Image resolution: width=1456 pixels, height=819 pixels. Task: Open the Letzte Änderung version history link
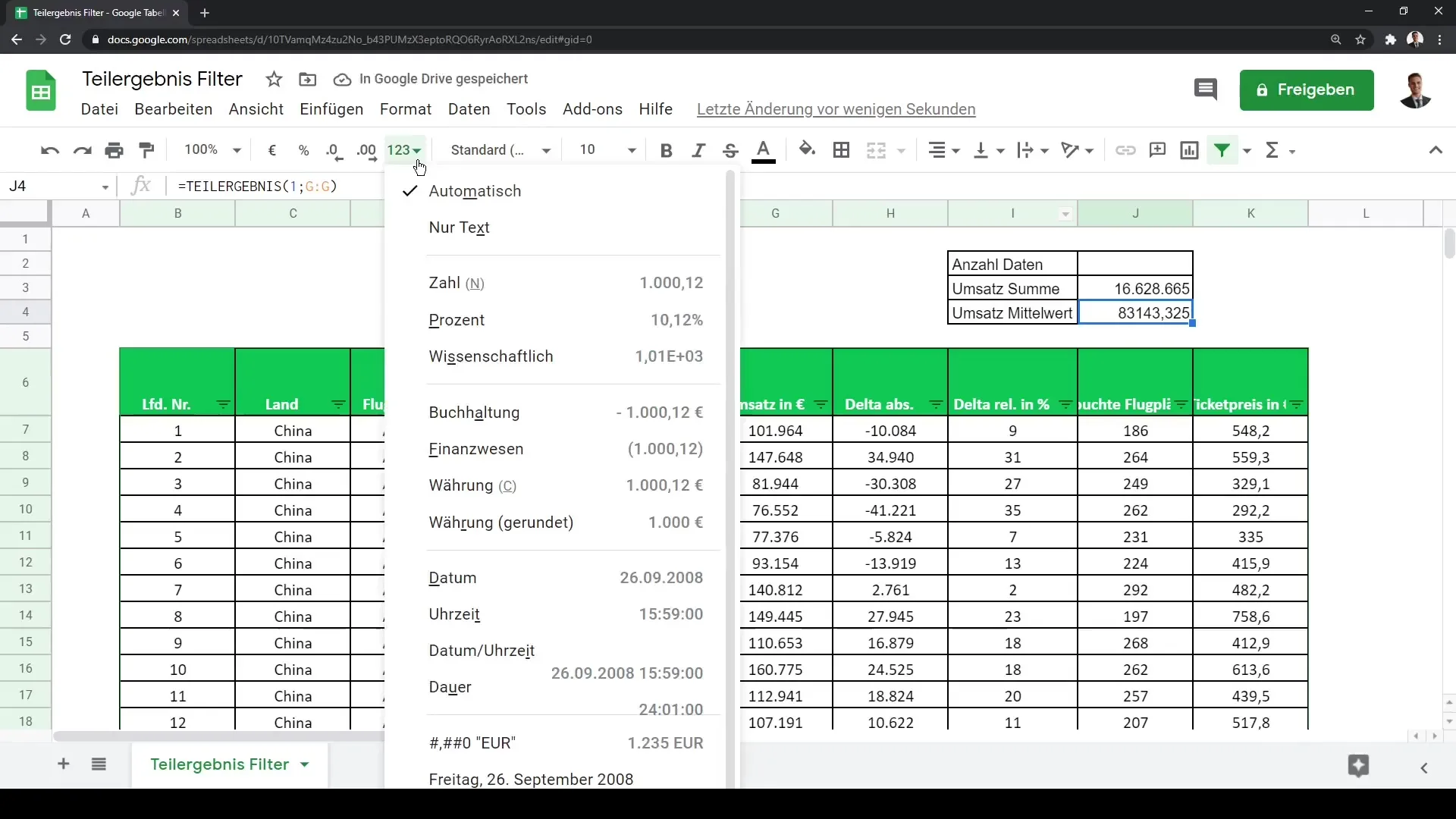(x=836, y=109)
